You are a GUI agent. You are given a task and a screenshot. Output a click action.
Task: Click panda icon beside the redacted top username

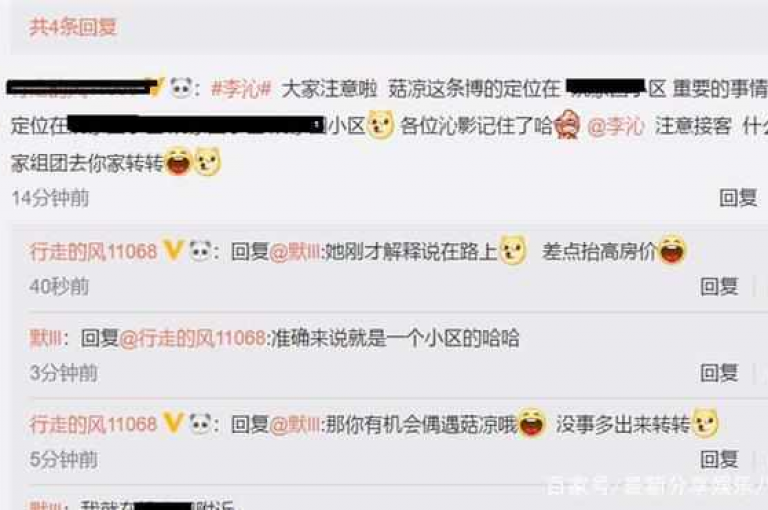(181, 88)
